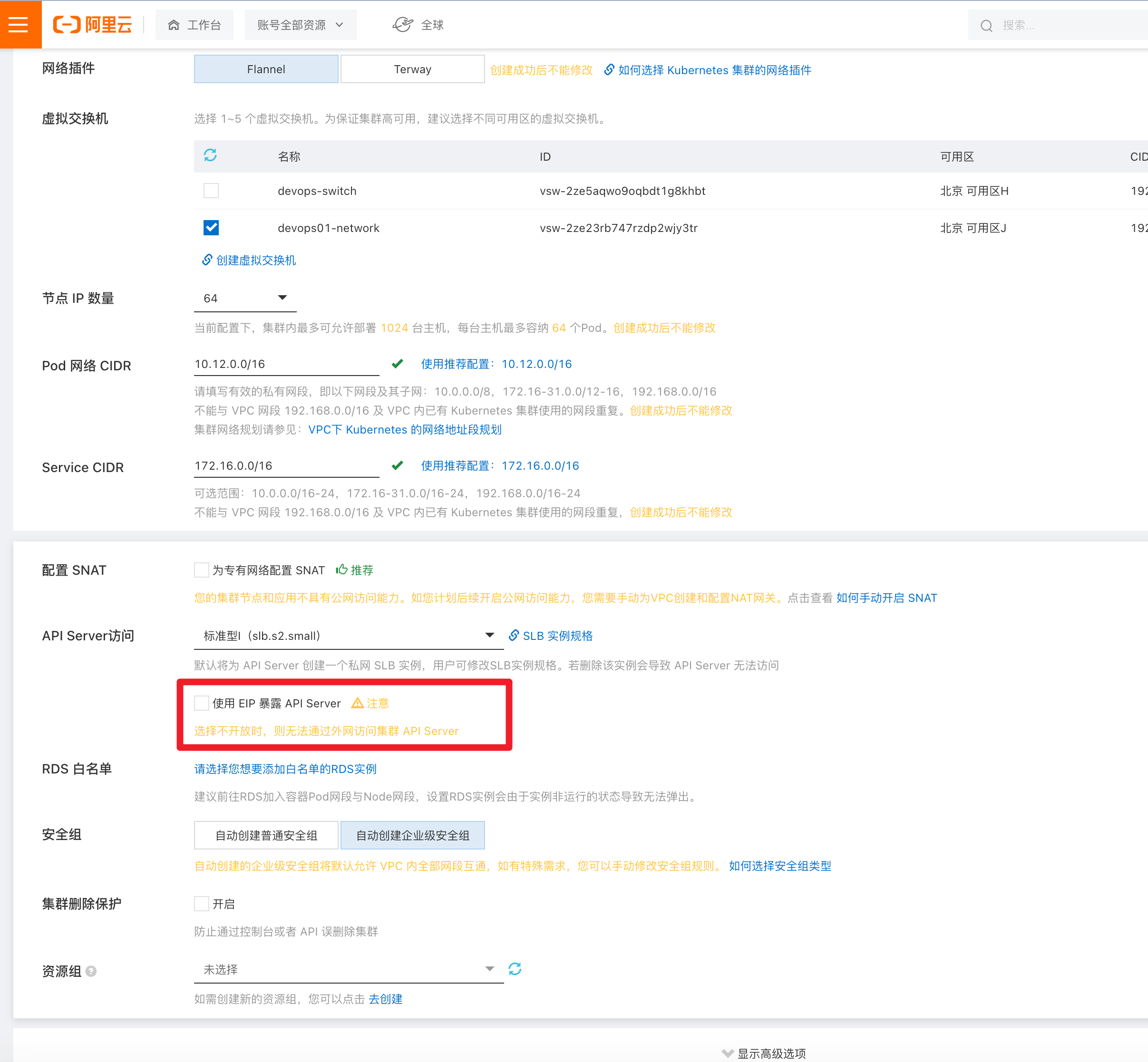Open the orange hamburger menu icon
Image resolution: width=1148 pixels, height=1062 pixels.
(19, 25)
